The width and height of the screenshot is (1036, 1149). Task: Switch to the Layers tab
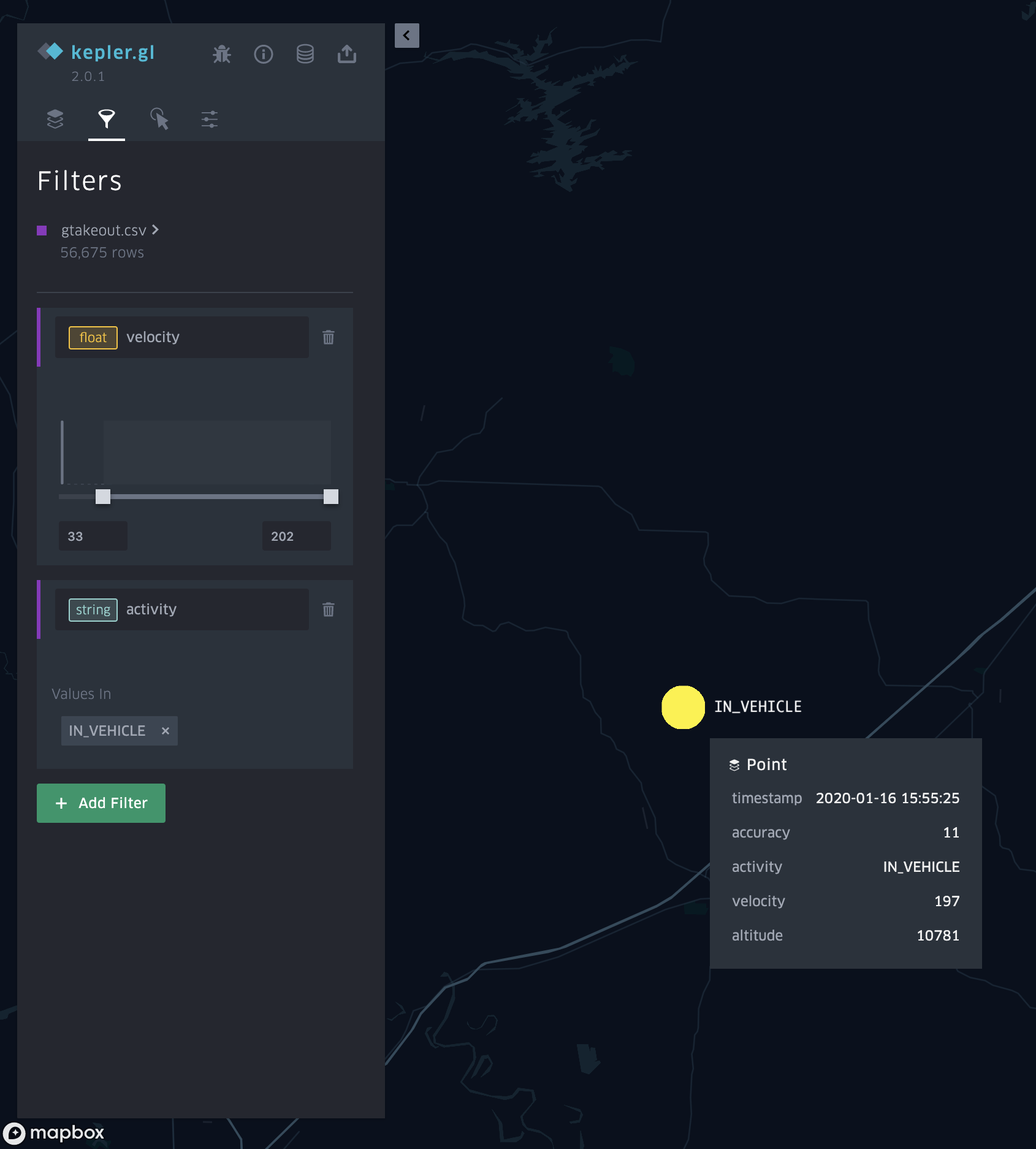[x=55, y=119]
